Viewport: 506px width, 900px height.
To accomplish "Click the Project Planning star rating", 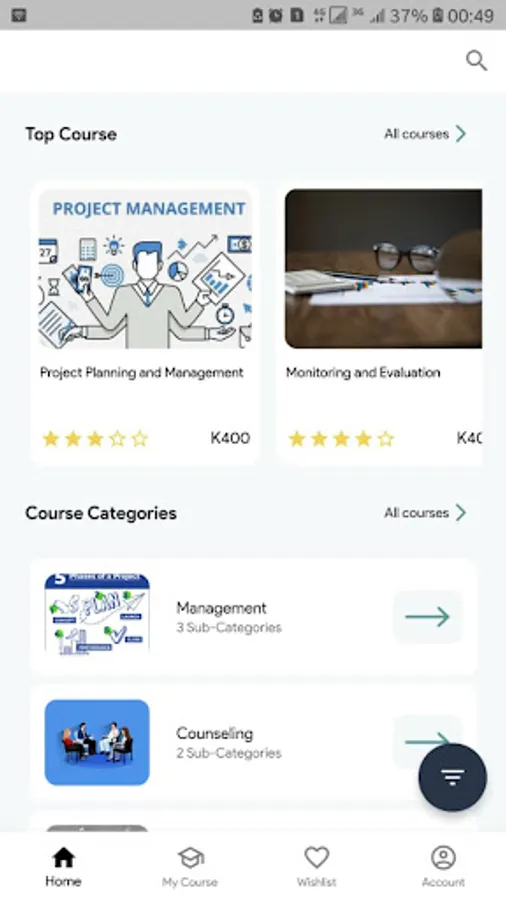I will [95, 439].
